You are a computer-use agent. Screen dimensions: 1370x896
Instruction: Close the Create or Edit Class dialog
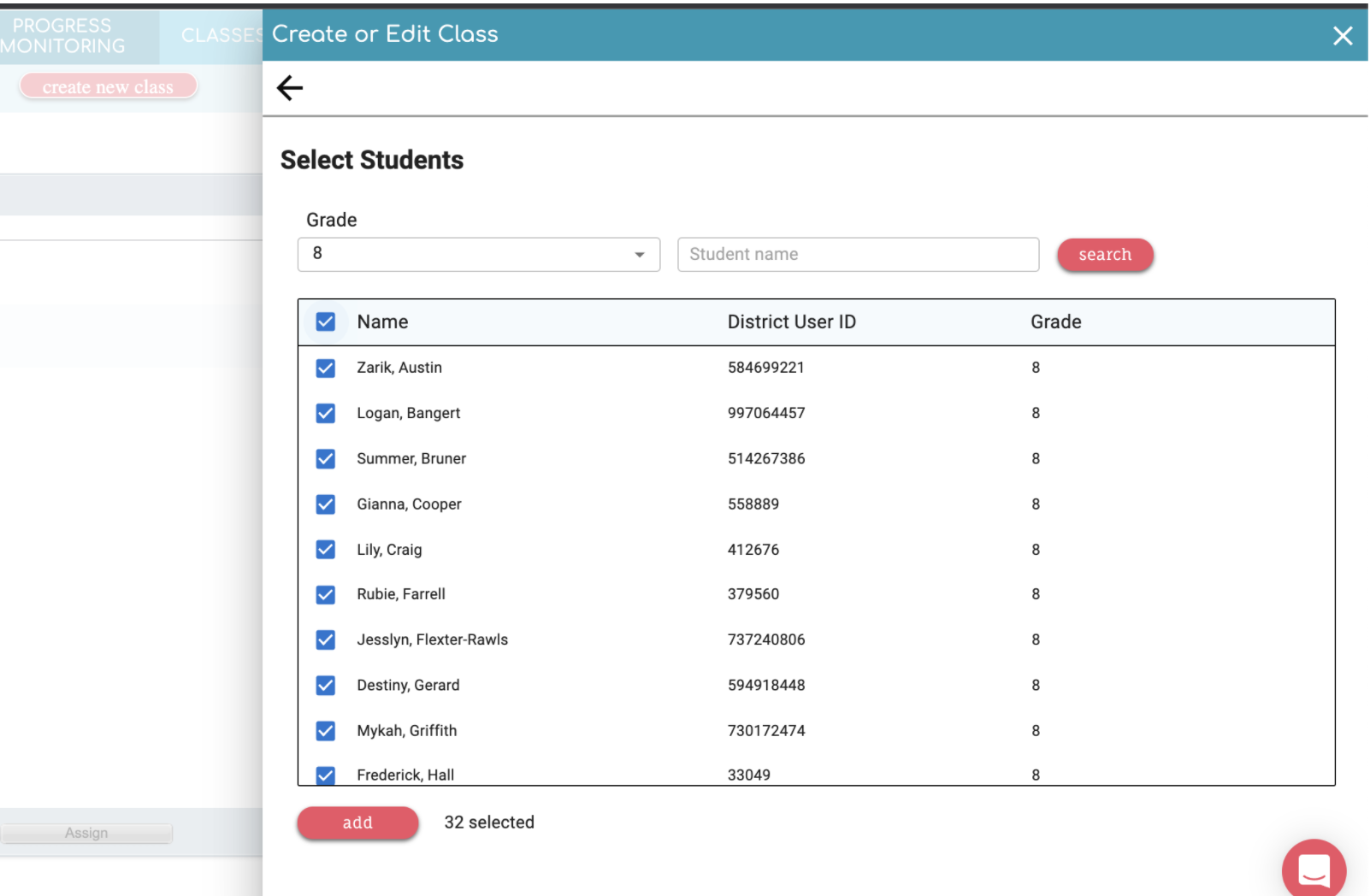1343,35
